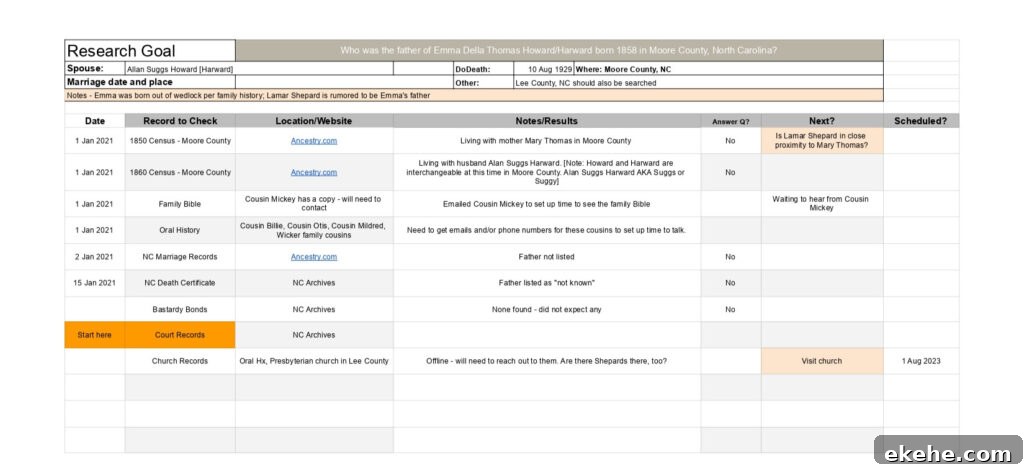Select the 2 Jan 2021 date cell
Screen dimensions: 1024x469
[95, 257]
